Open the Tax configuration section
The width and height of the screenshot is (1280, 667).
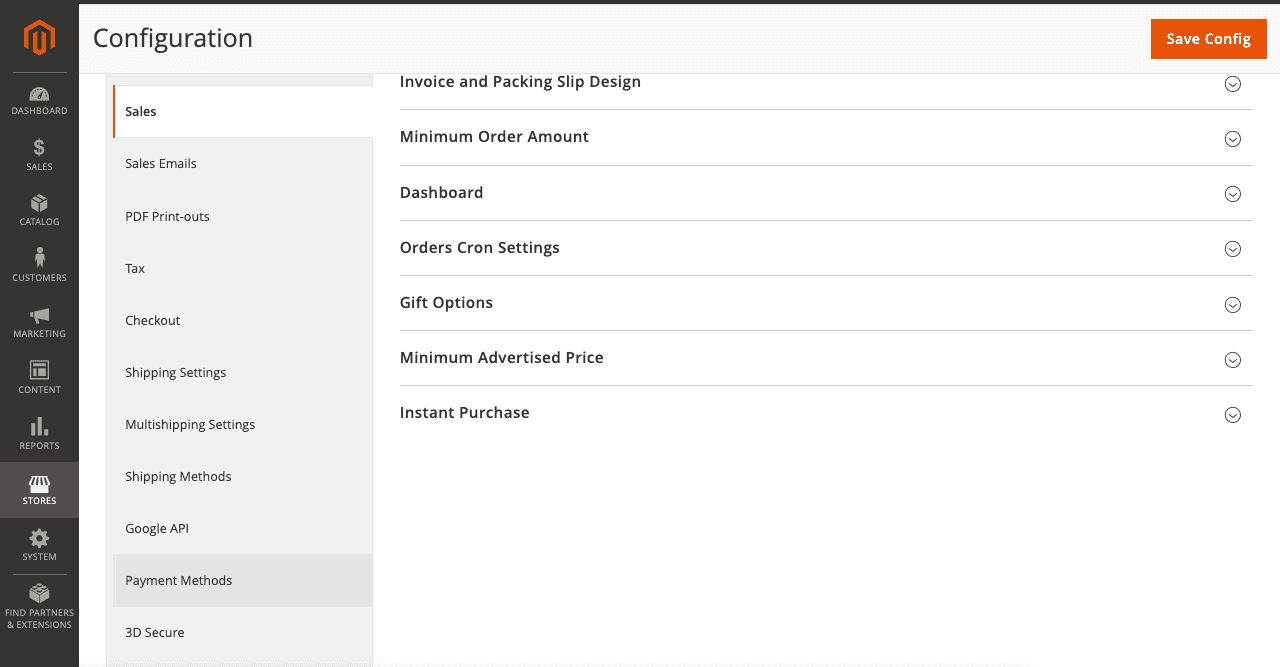(134, 268)
